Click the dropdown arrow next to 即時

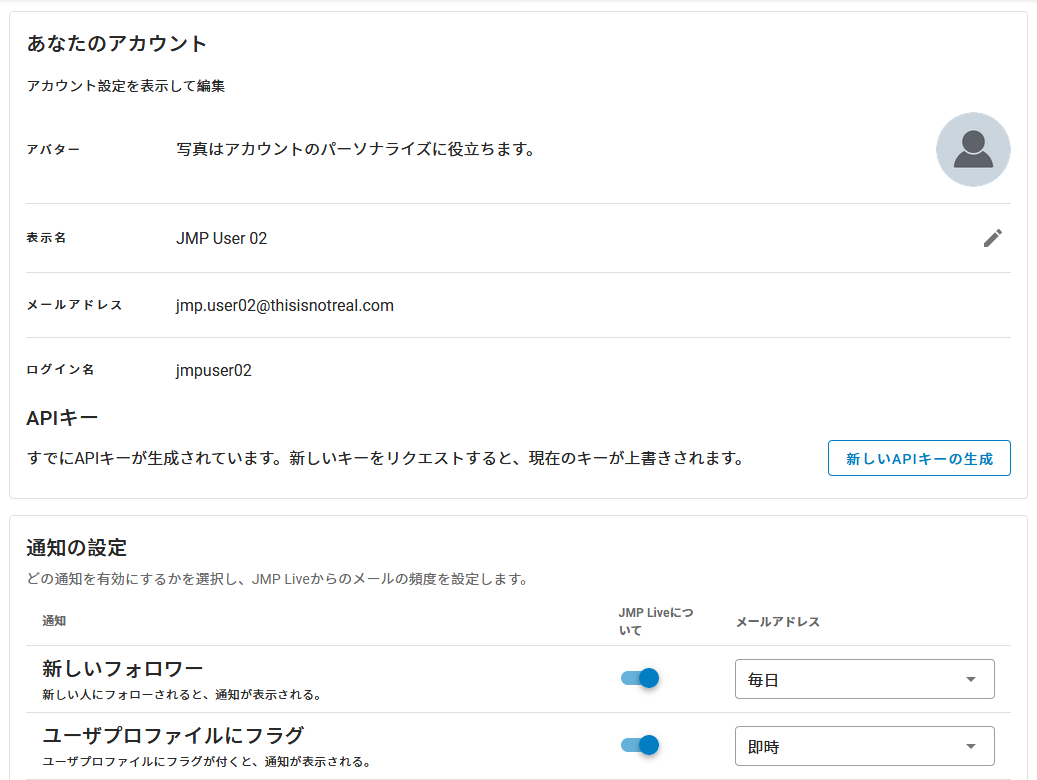click(969, 745)
